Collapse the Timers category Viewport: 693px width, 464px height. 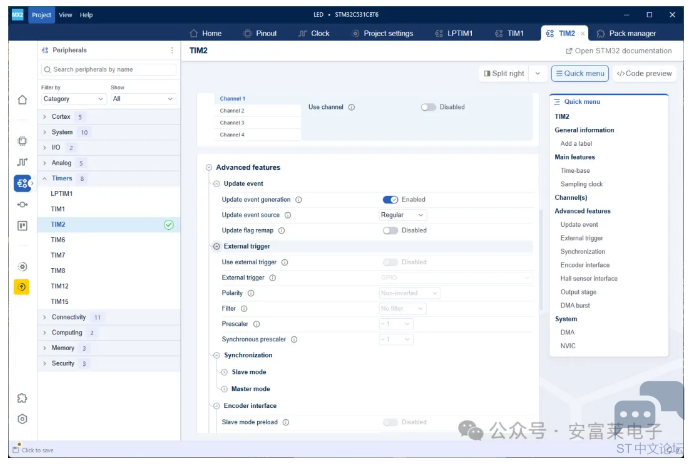point(45,178)
